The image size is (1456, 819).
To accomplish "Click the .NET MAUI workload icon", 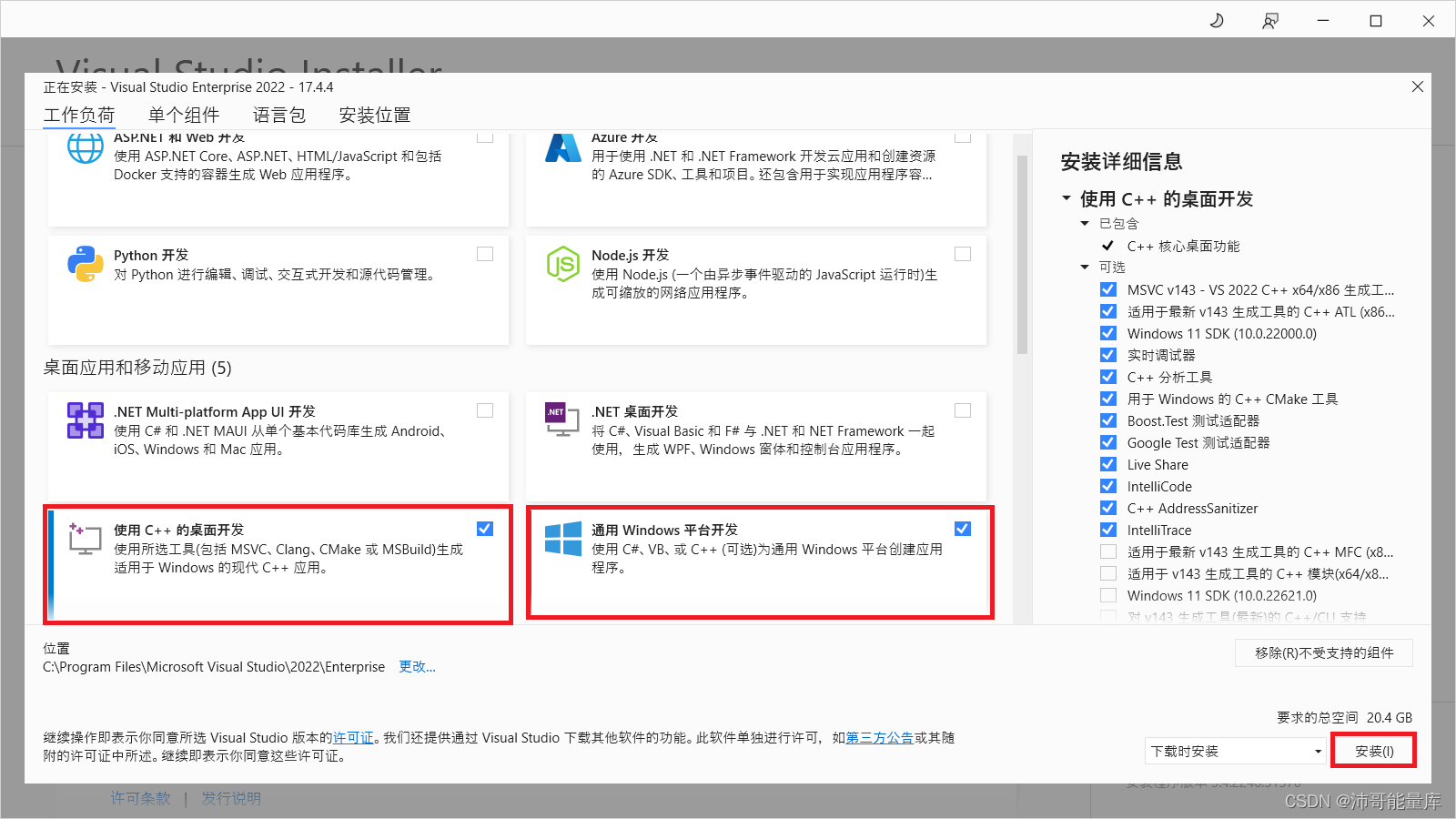I will pyautogui.click(x=86, y=420).
